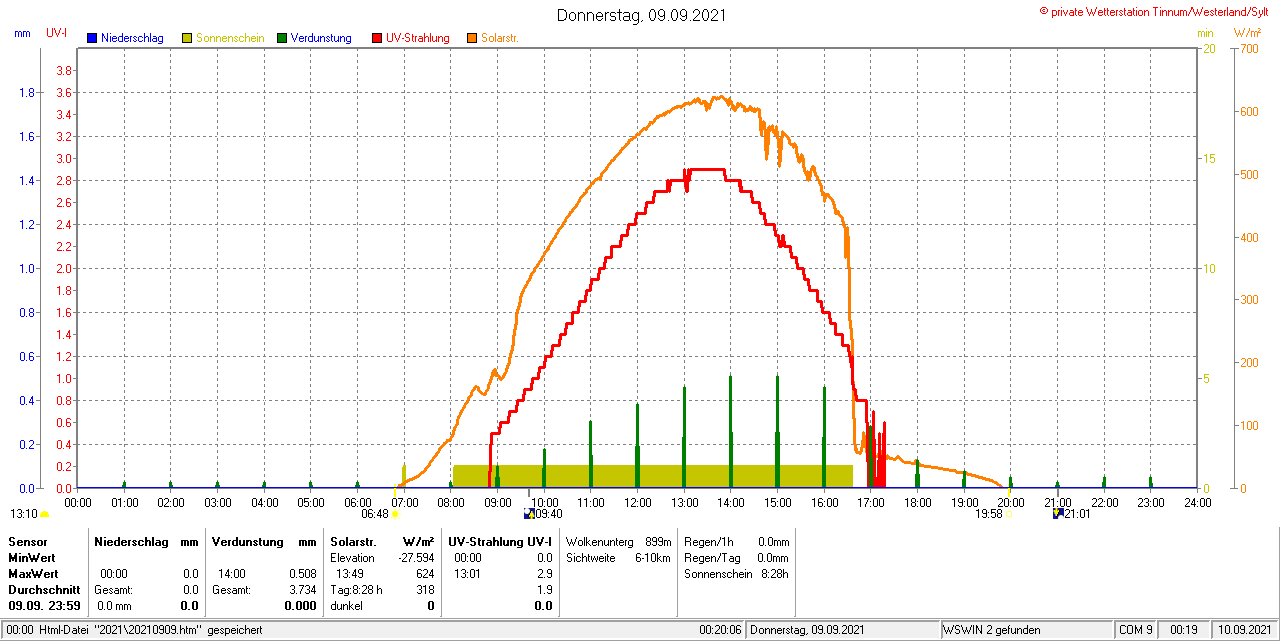Click the yellow min axis unit label

click(1206, 33)
